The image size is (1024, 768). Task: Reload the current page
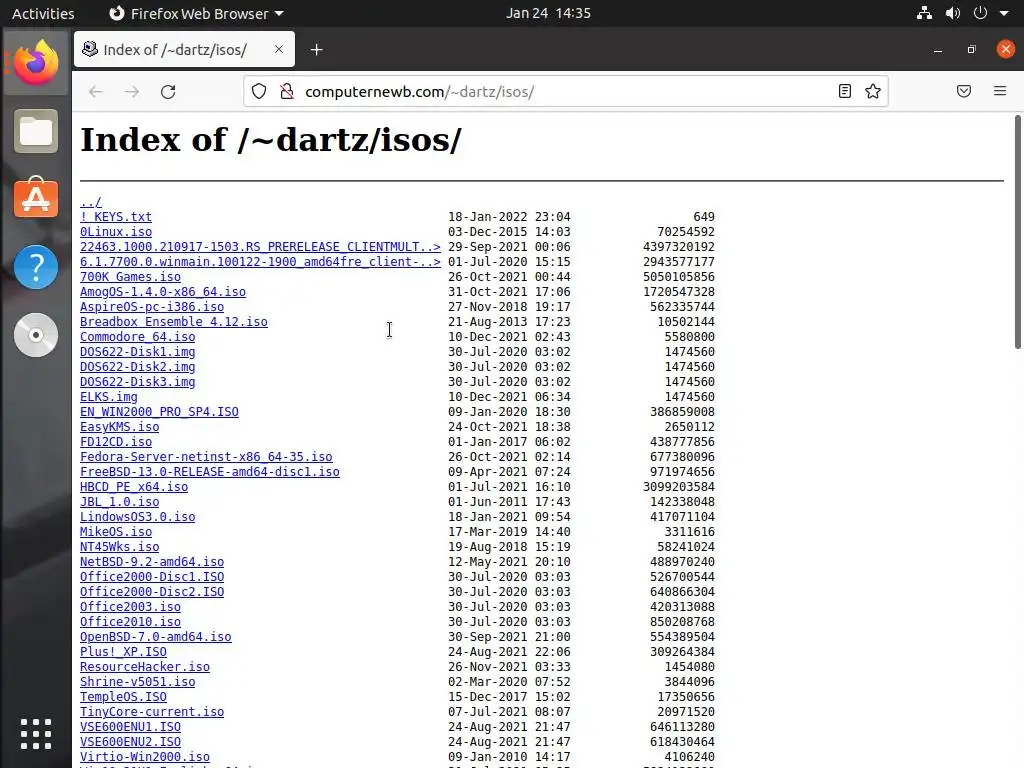tap(168, 91)
